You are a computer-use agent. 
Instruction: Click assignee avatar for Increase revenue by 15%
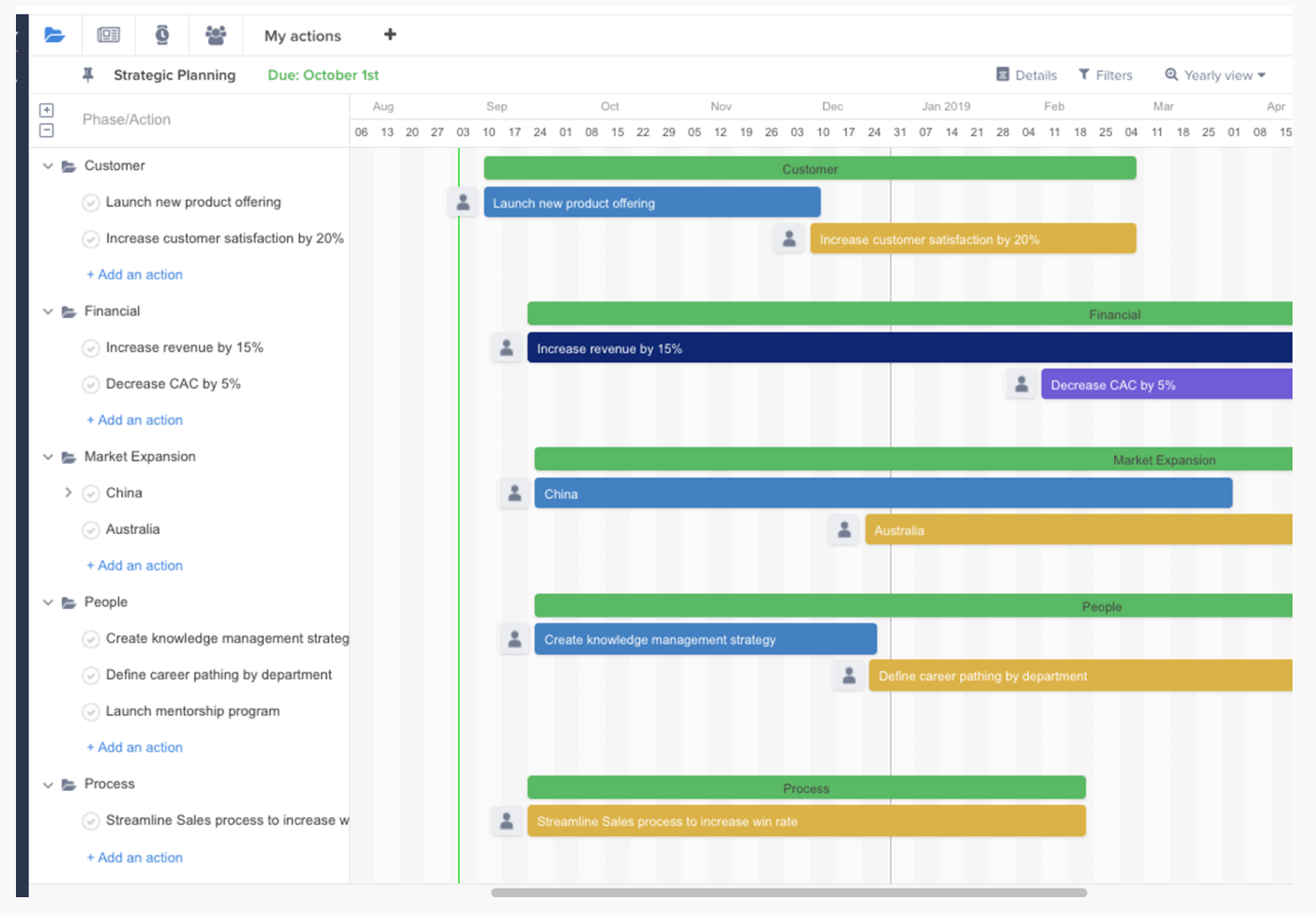[x=506, y=347]
